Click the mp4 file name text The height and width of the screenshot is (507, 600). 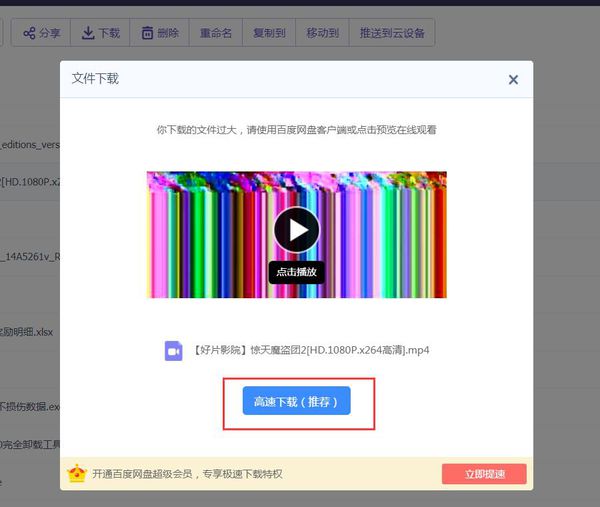(x=310, y=350)
